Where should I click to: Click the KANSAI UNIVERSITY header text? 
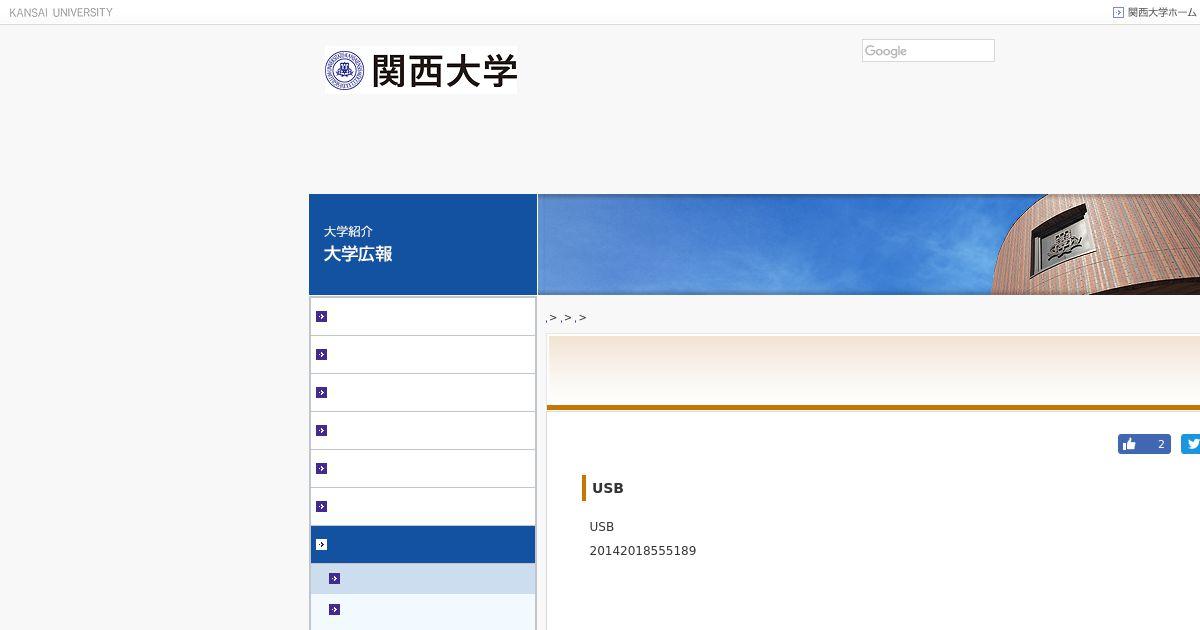[61, 13]
